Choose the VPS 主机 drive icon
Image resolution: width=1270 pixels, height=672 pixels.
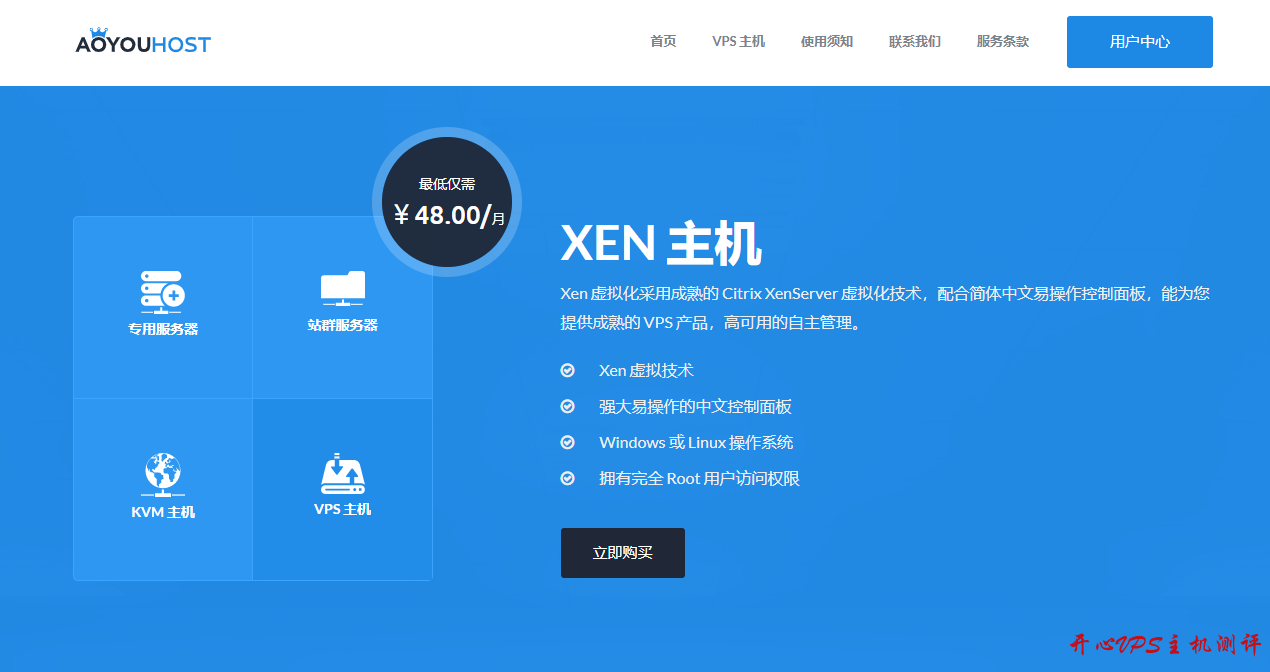click(342, 474)
